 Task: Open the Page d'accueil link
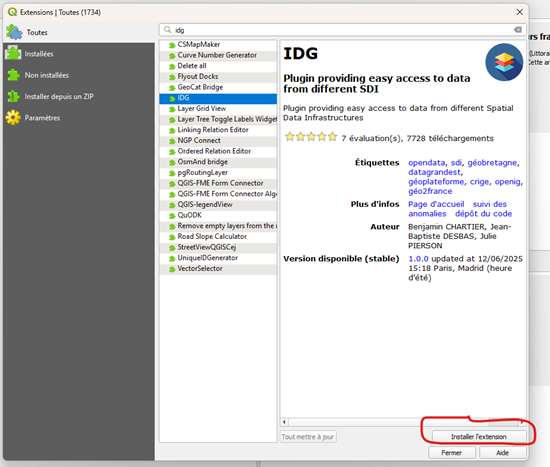coord(436,204)
